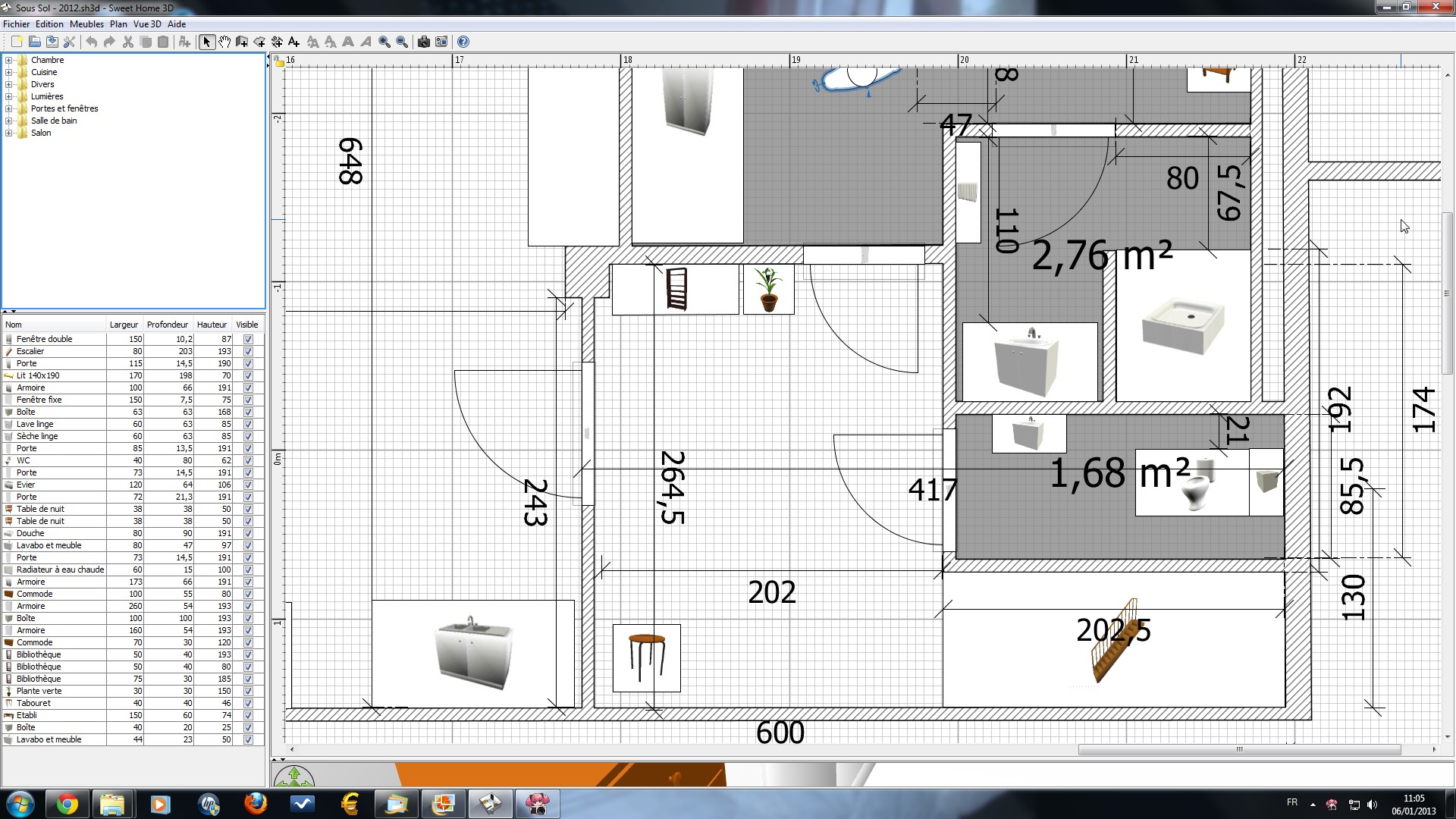Activate the Create walls tool
Viewport: 1456px width, 819px height.
(x=242, y=42)
